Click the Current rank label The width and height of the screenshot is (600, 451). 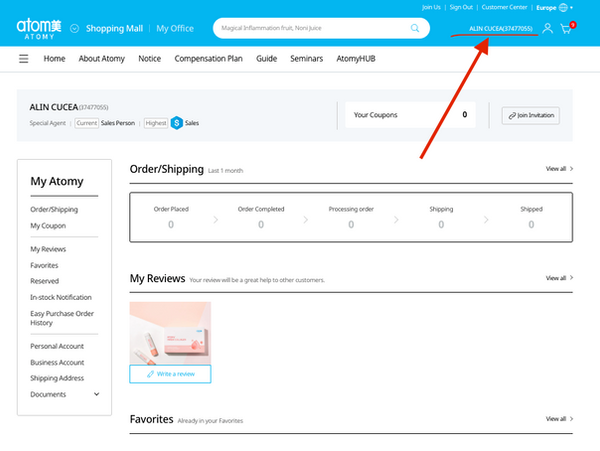click(x=86, y=123)
